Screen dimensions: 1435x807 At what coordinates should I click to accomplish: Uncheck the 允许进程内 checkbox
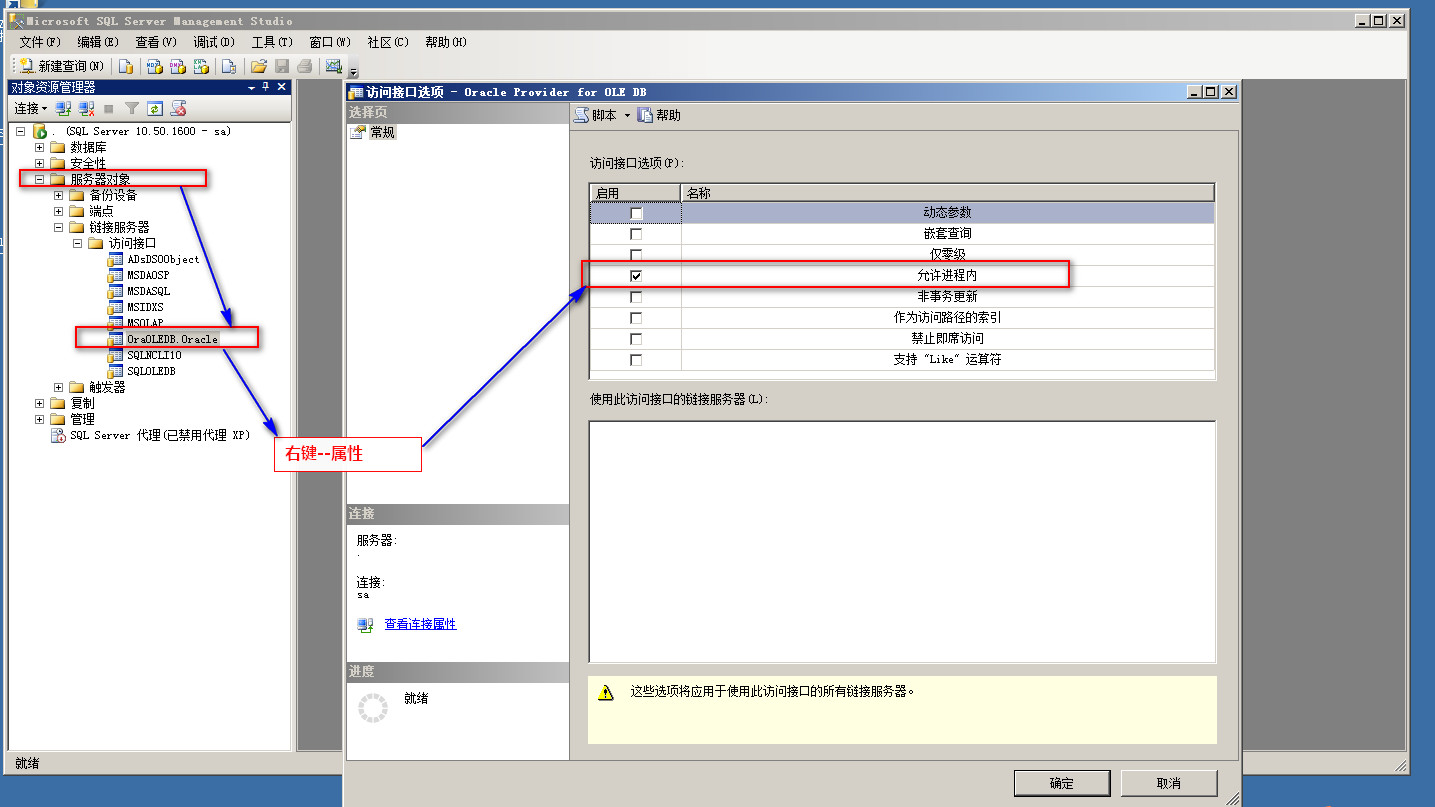636,275
